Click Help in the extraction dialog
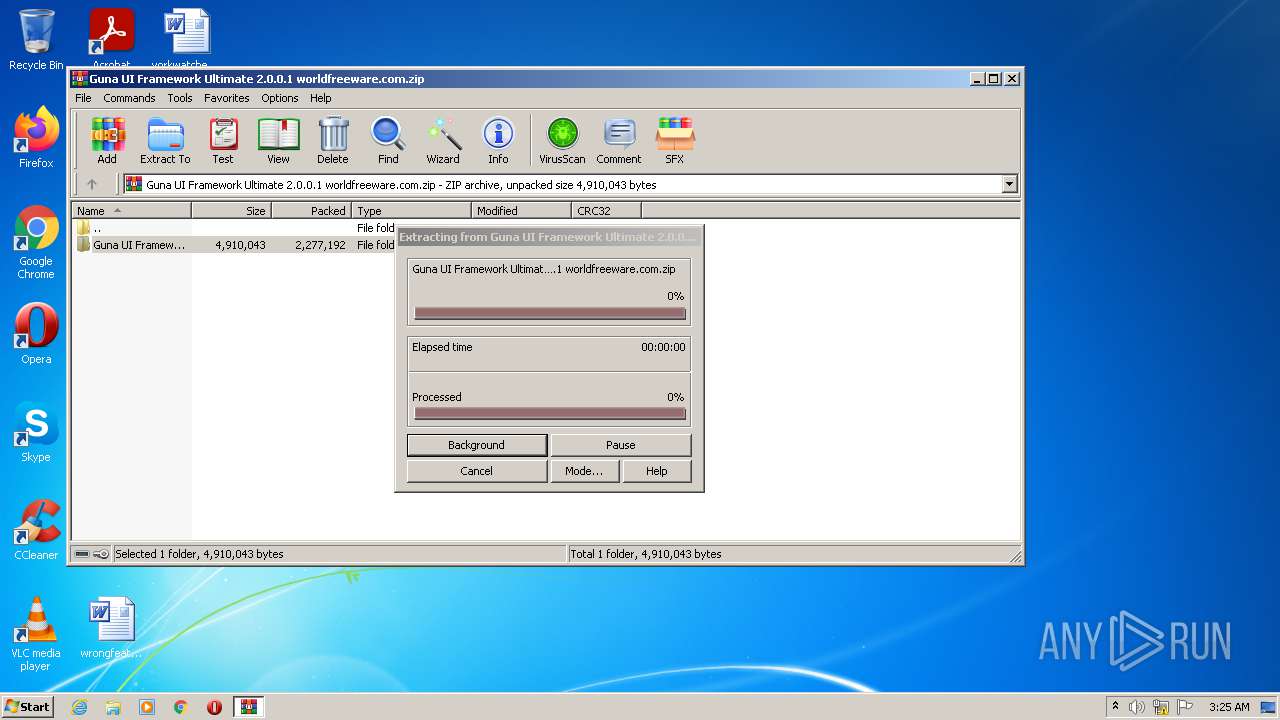This screenshot has height=720, width=1280. pyautogui.click(x=657, y=471)
